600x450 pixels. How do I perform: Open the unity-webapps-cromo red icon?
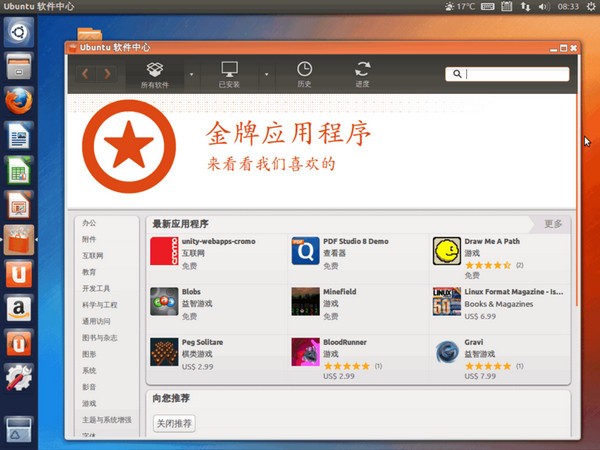[x=164, y=251]
